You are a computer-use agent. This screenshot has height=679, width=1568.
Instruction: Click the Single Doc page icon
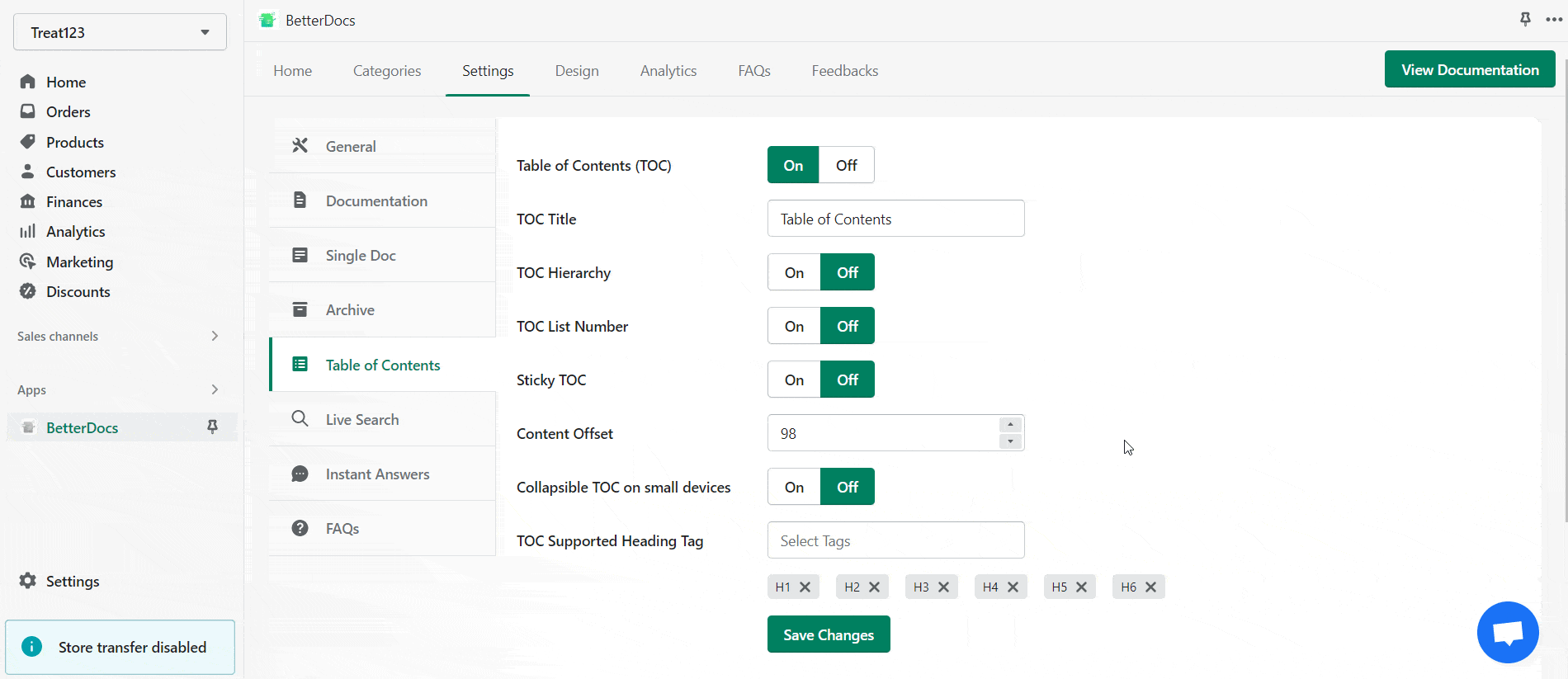click(x=300, y=255)
